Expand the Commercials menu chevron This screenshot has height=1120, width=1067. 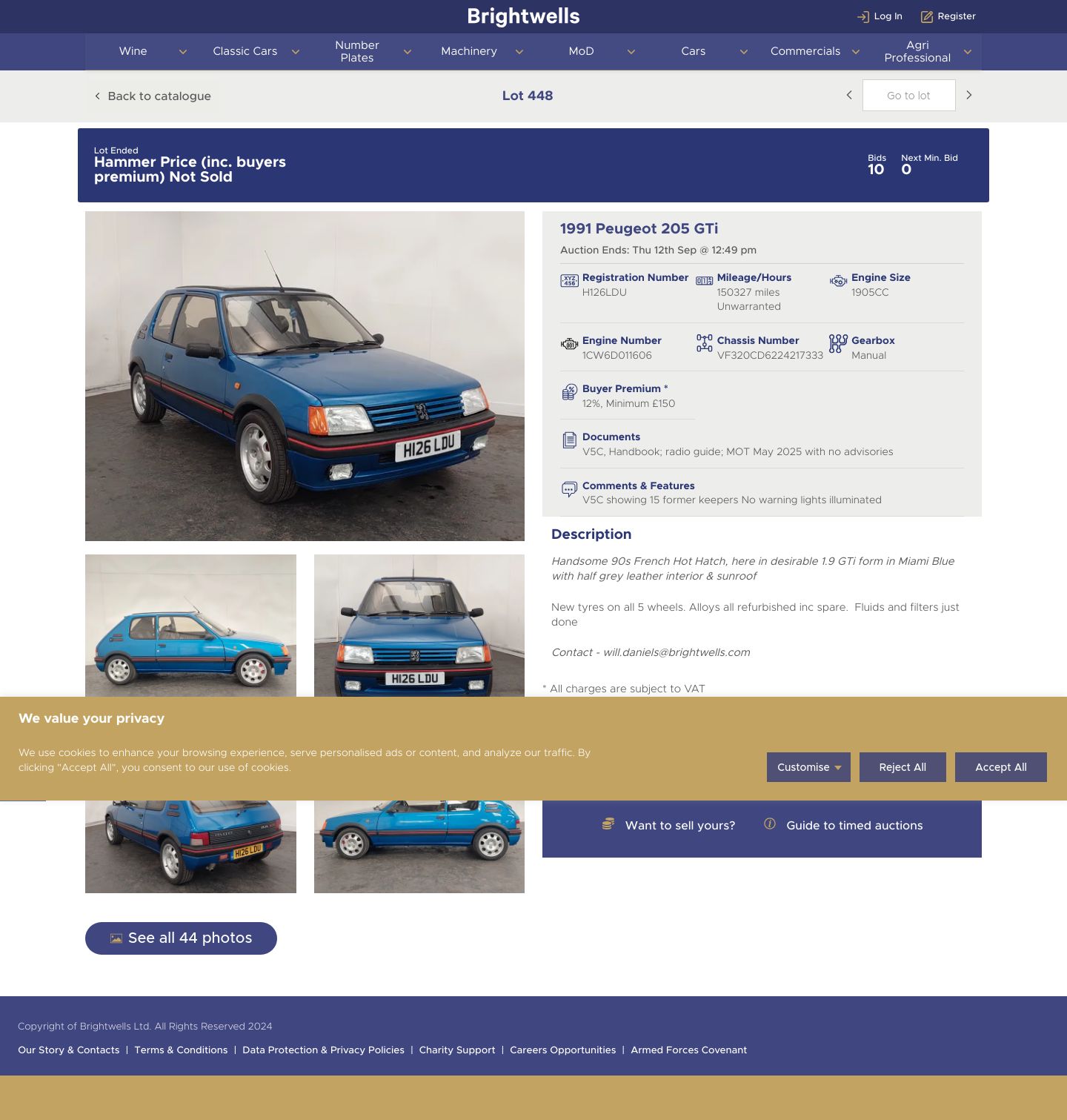[855, 52]
